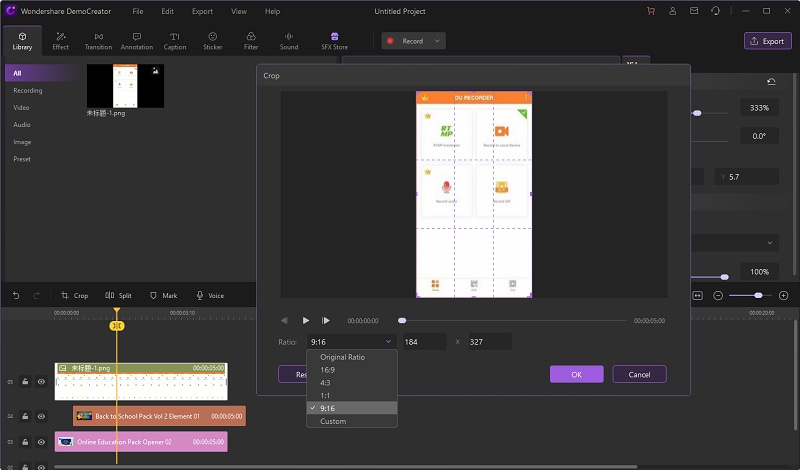Open the Help menu
The height and width of the screenshot is (470, 800).
(x=272, y=11)
